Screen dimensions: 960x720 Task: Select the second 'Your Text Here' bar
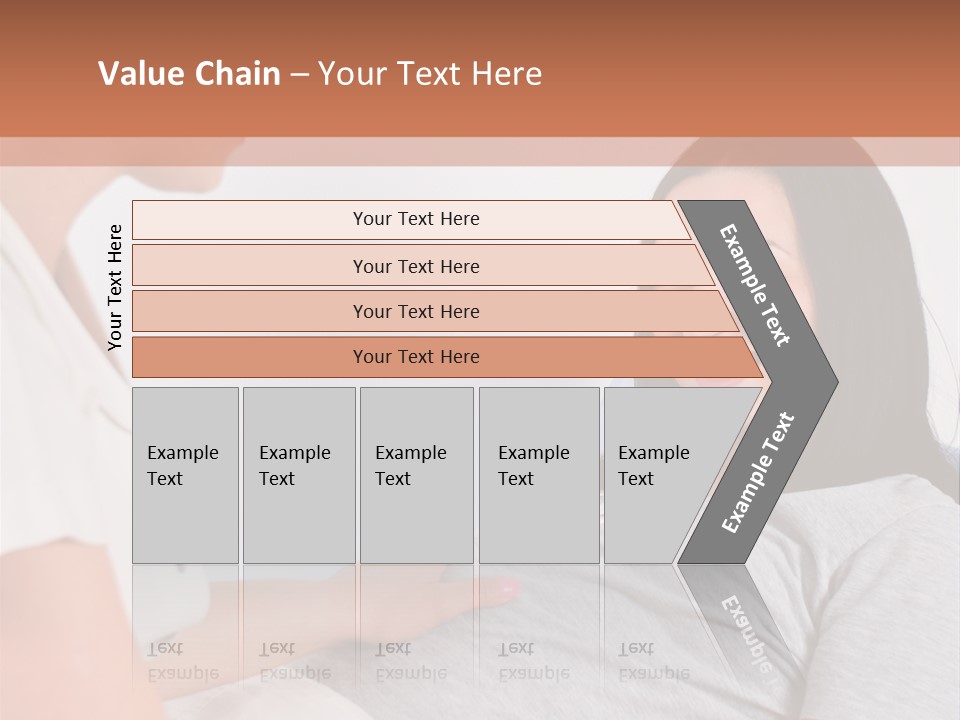coord(422,266)
